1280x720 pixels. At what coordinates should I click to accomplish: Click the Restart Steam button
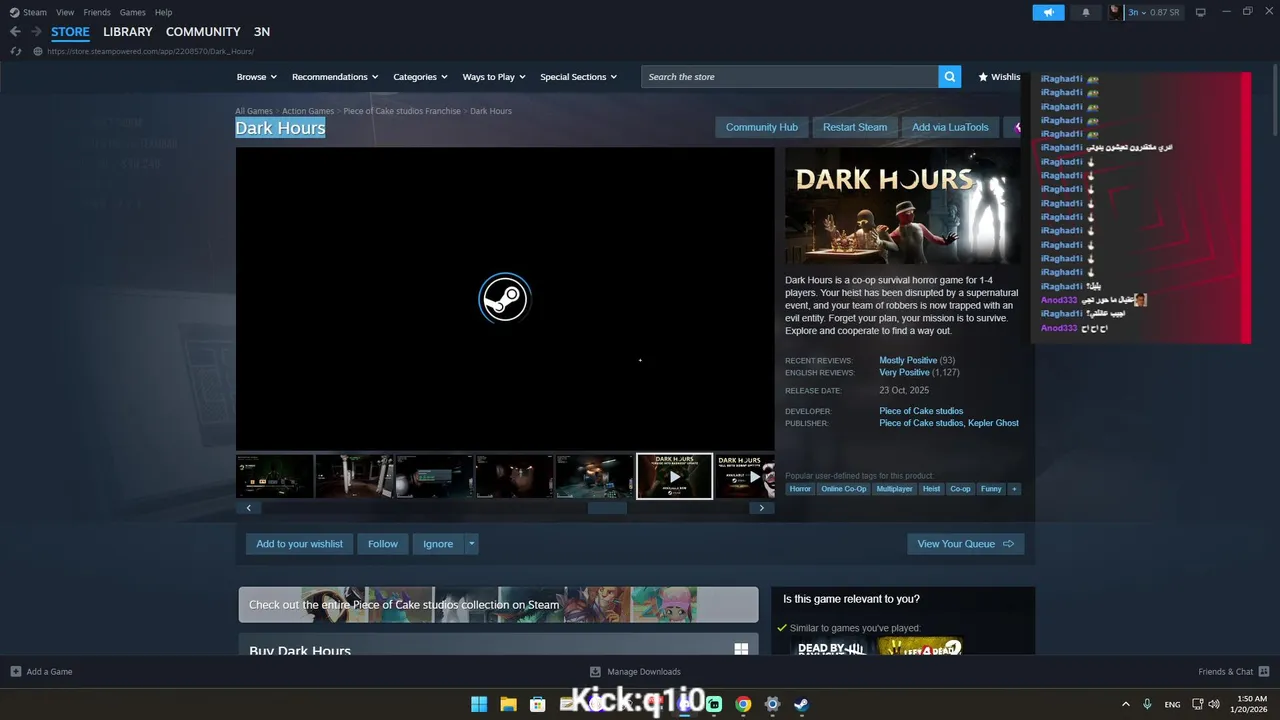pyautogui.click(x=855, y=127)
